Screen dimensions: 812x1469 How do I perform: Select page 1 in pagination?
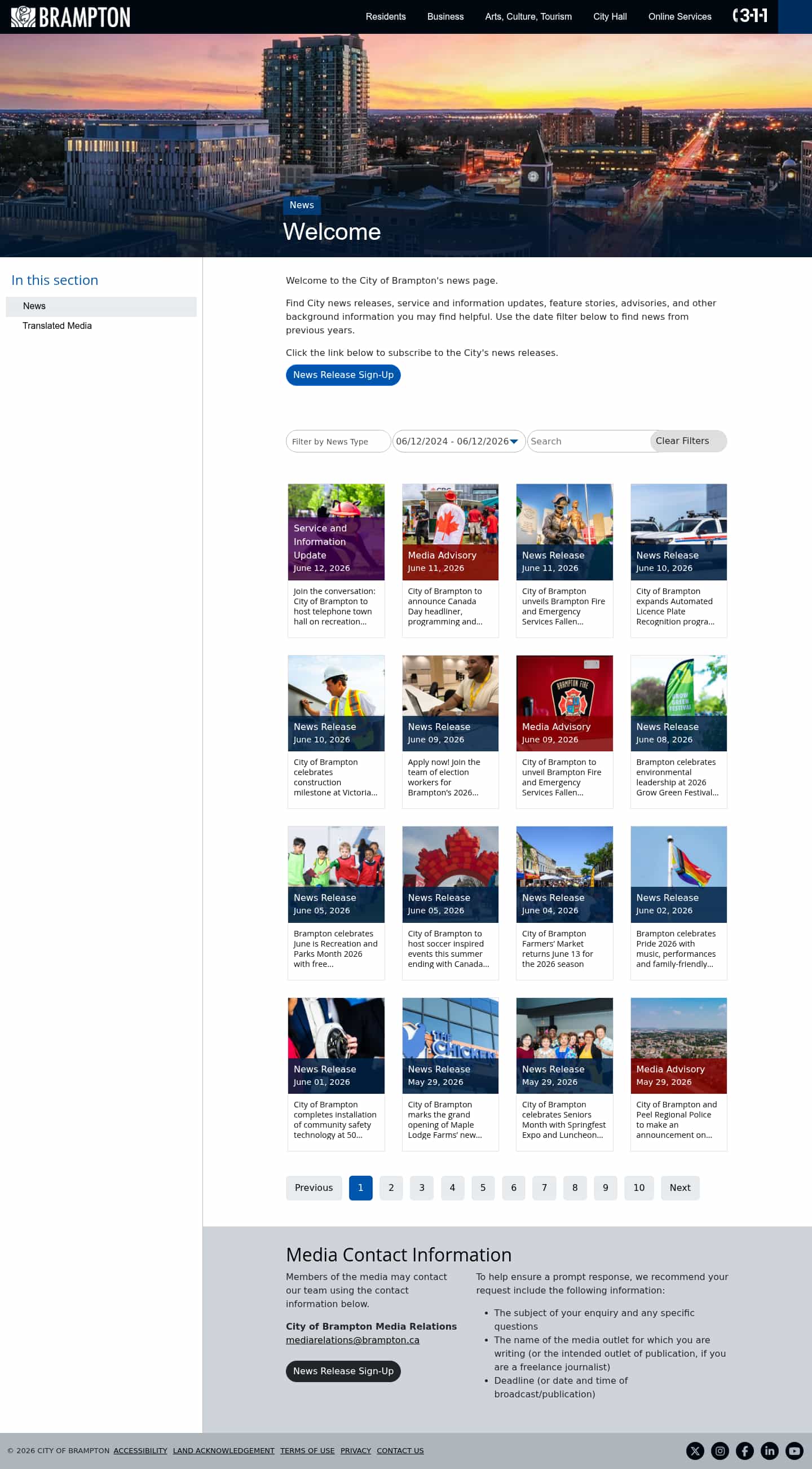[361, 1188]
